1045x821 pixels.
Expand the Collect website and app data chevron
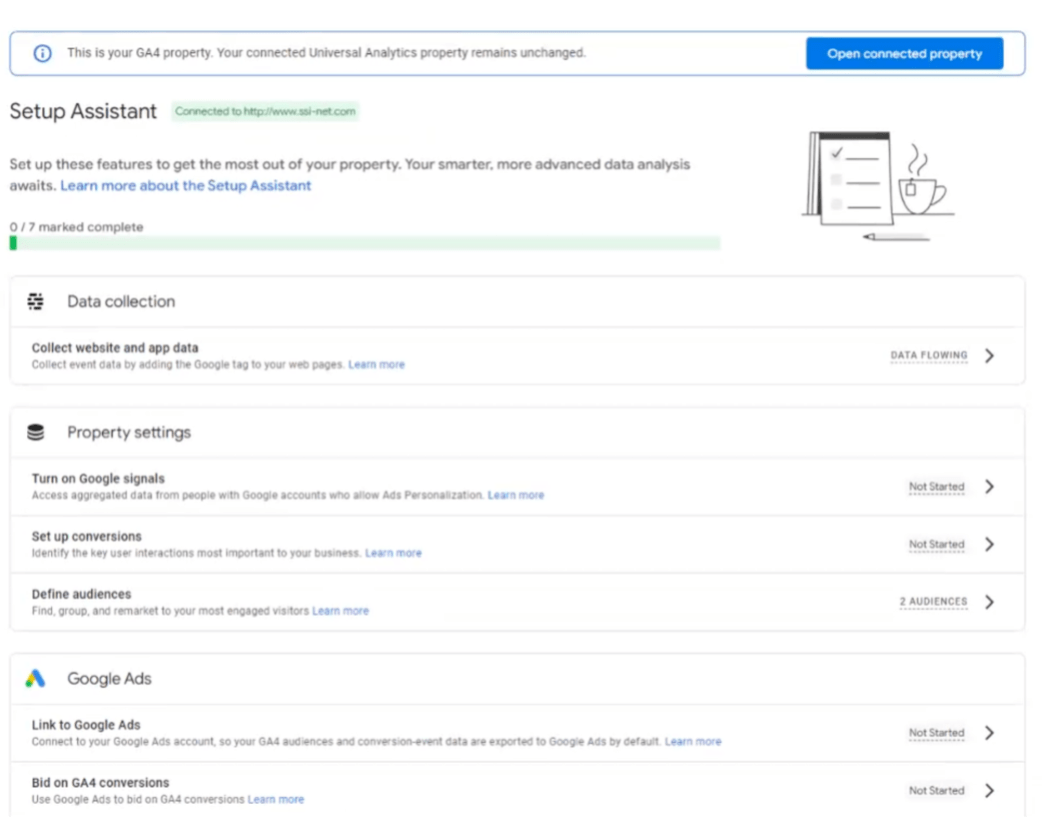[990, 356]
